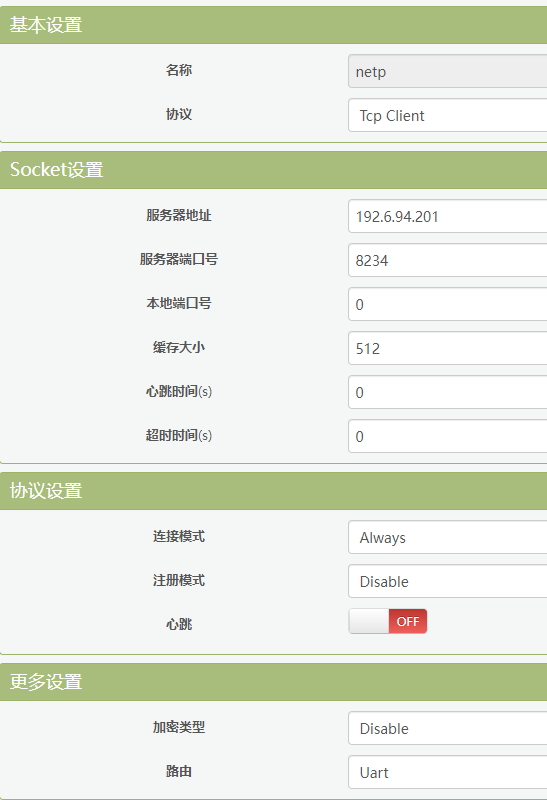Image resolution: width=547 pixels, height=800 pixels.
Task: Click the 服务器地址 label
Action: coord(179,215)
